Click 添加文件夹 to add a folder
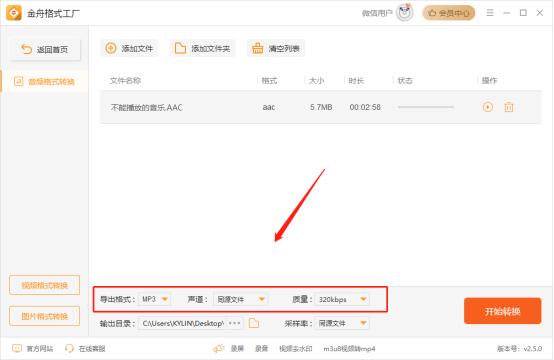This screenshot has width=554, height=360. pos(203,48)
